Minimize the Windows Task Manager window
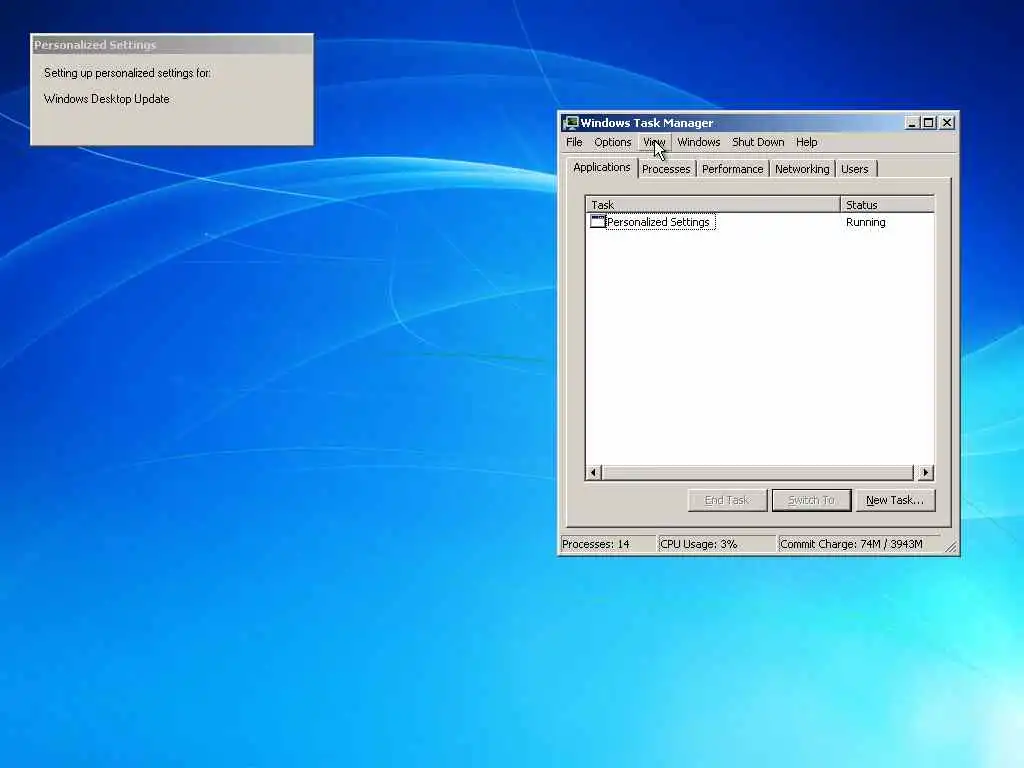1024x768 pixels. point(912,123)
